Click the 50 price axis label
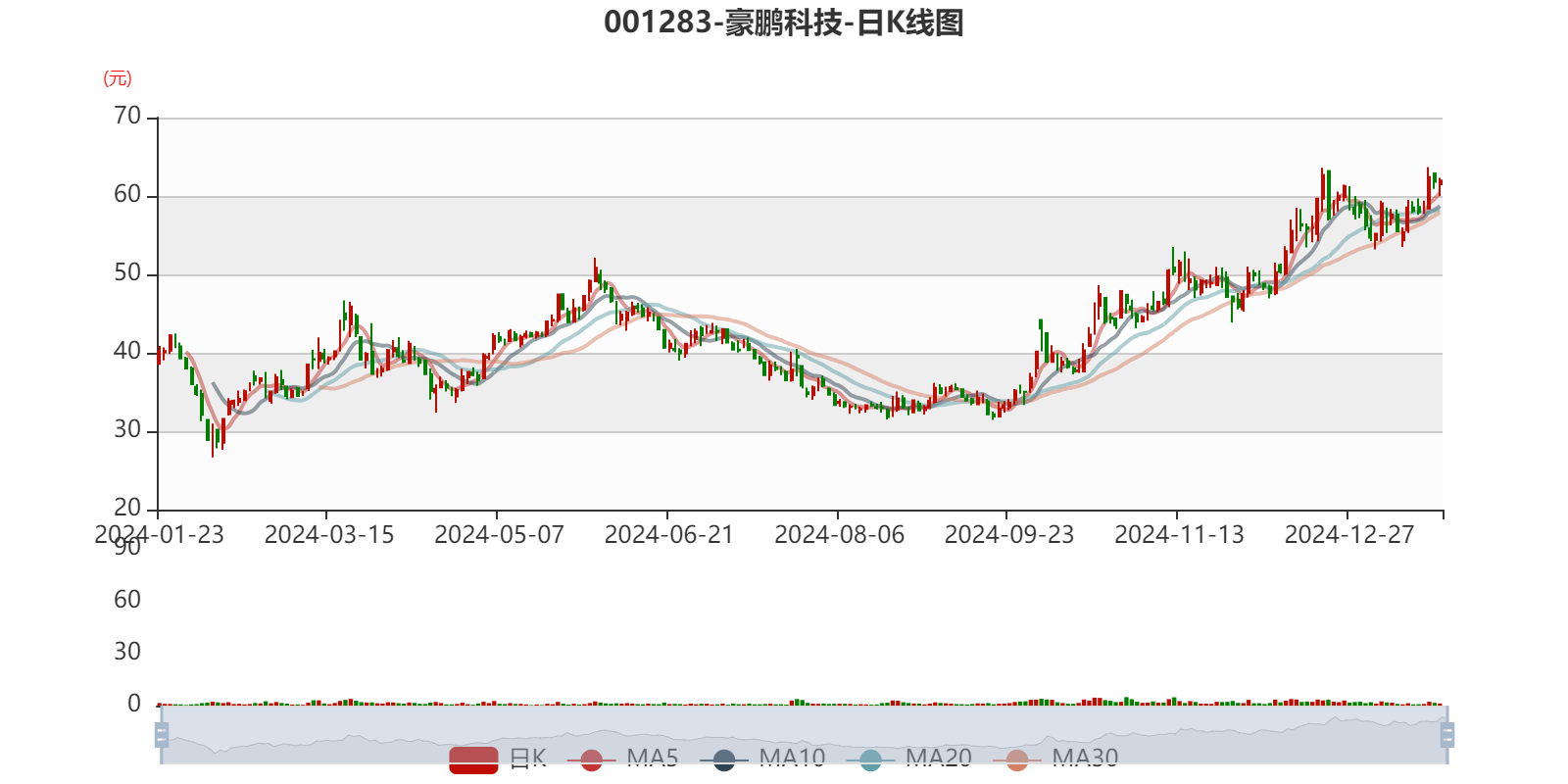This screenshot has height=784, width=1568. tap(127, 273)
